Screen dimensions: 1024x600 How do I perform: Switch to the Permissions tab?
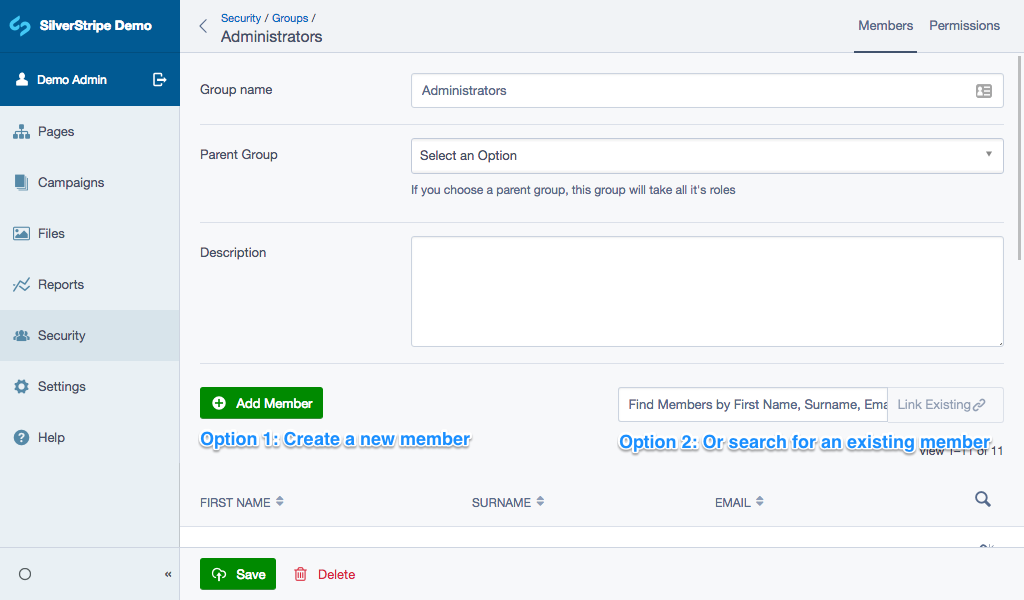[964, 26]
